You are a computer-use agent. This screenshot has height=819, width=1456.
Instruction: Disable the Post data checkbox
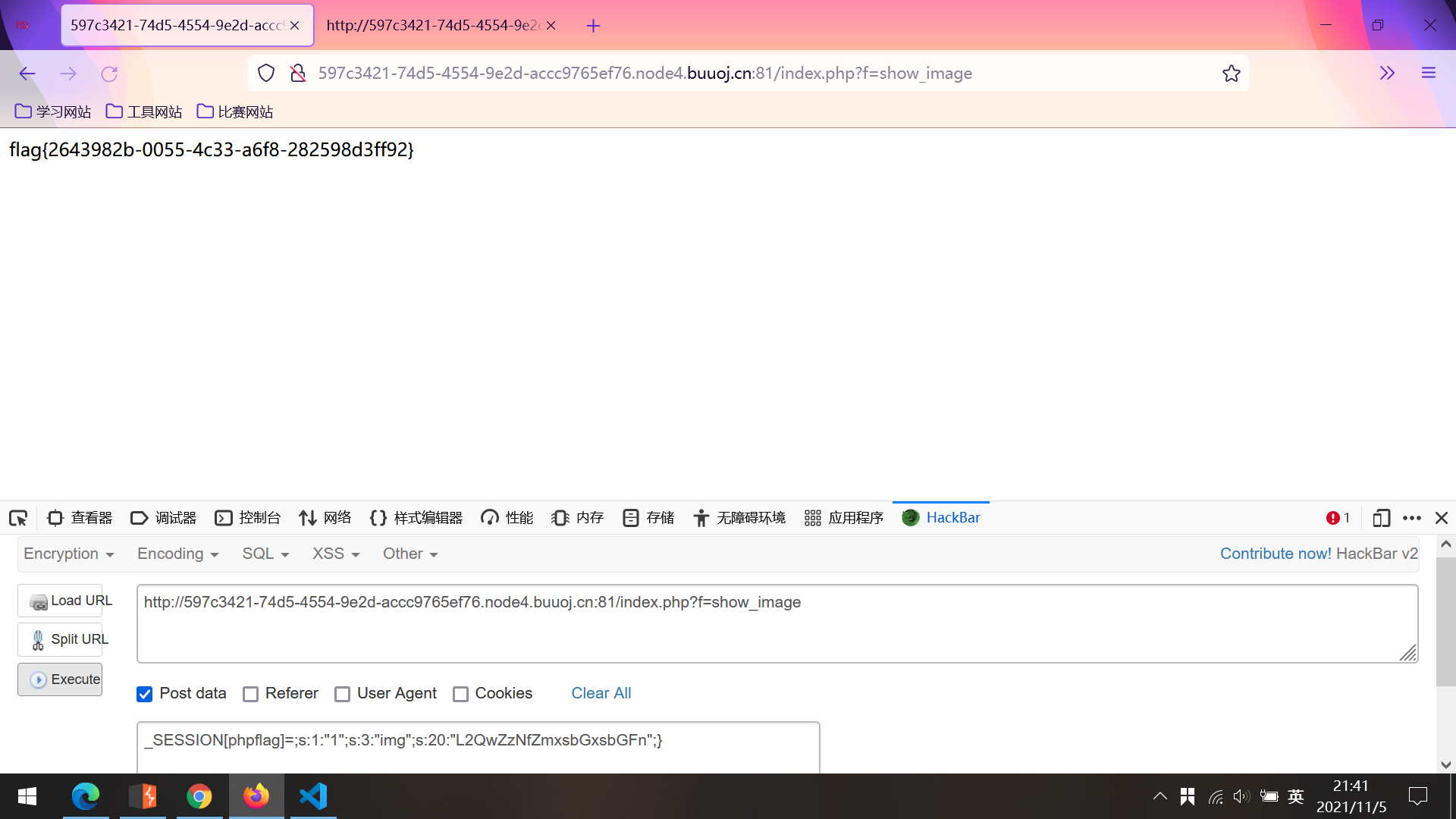click(x=144, y=694)
